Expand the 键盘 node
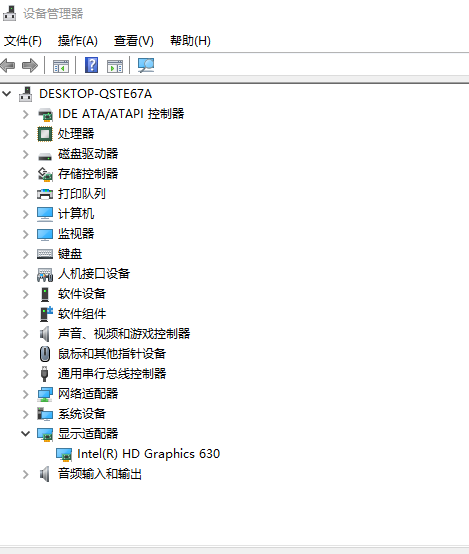This screenshot has height=554, width=469. pyautogui.click(x=25, y=254)
